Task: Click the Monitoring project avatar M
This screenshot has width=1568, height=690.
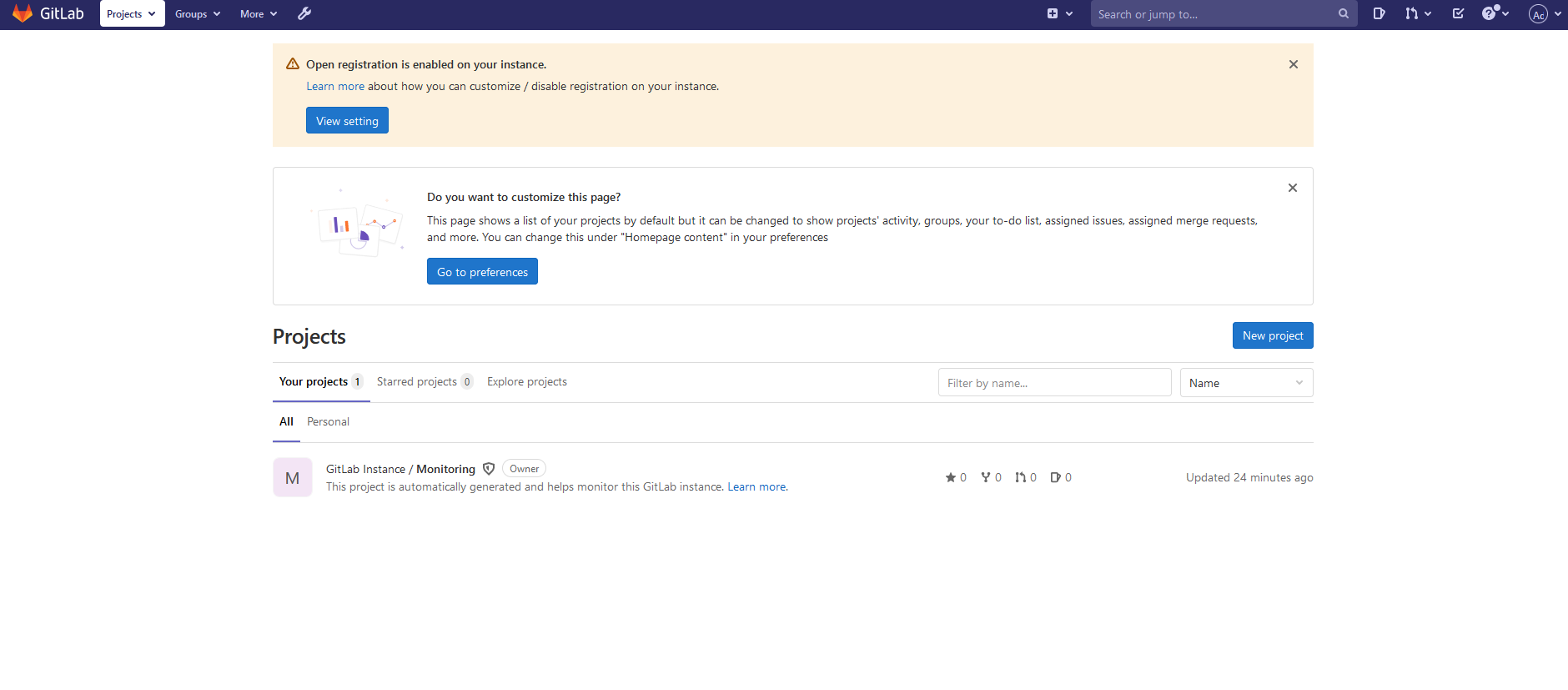Action: tap(293, 477)
